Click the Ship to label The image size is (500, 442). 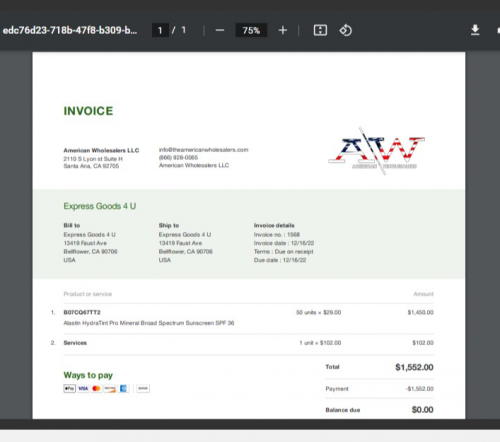pos(169,225)
